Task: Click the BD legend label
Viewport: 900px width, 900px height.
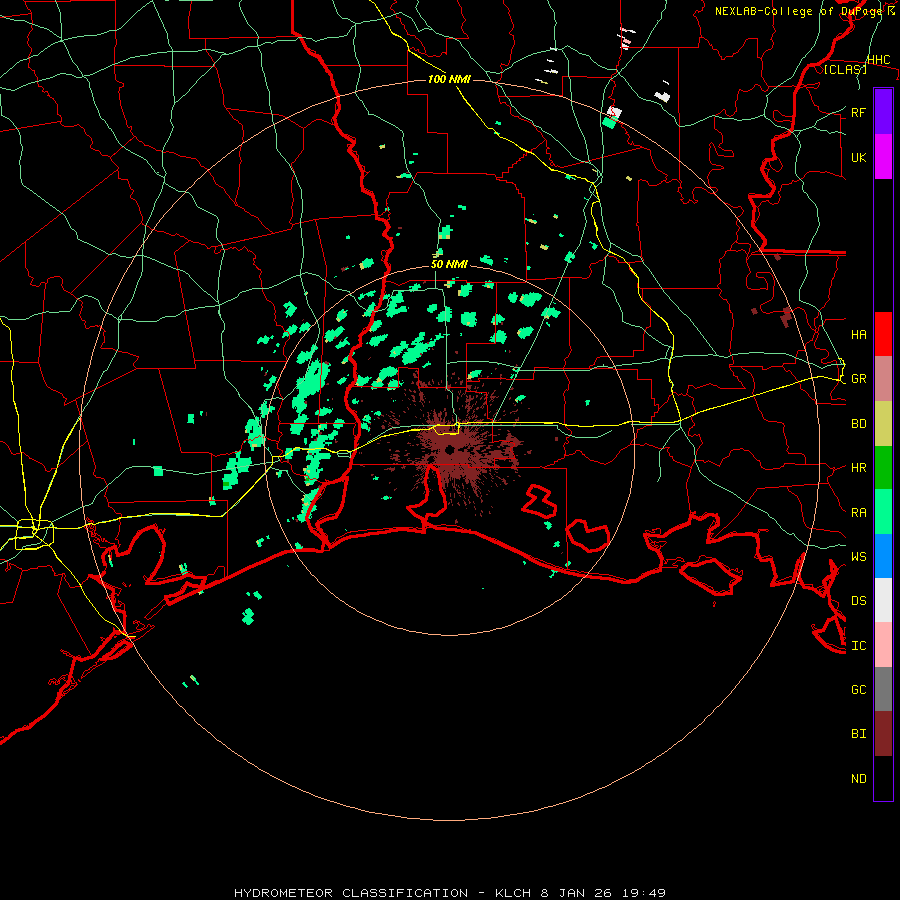Action: 858,424
